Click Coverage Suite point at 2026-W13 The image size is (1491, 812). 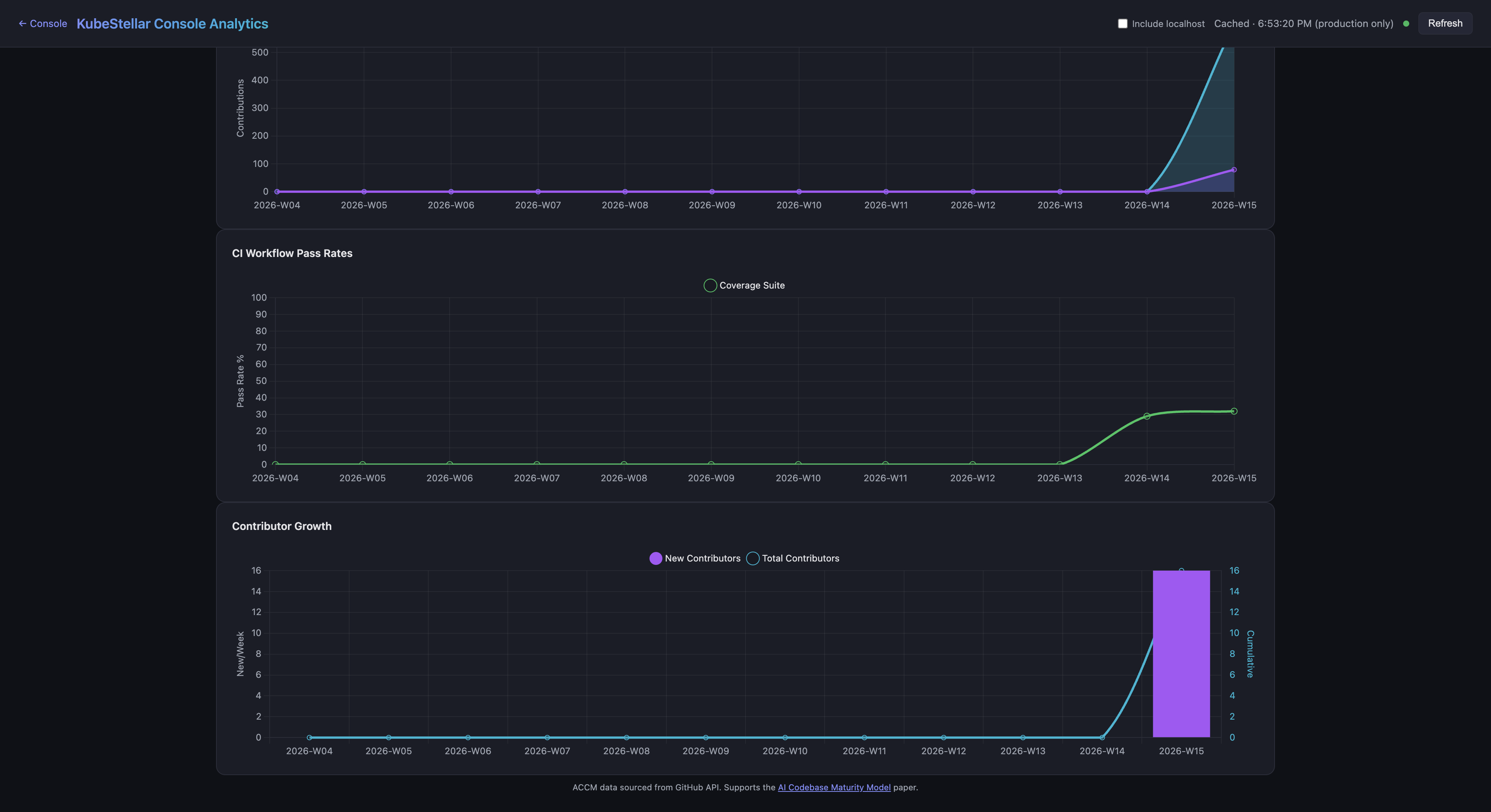pyautogui.click(x=1059, y=464)
